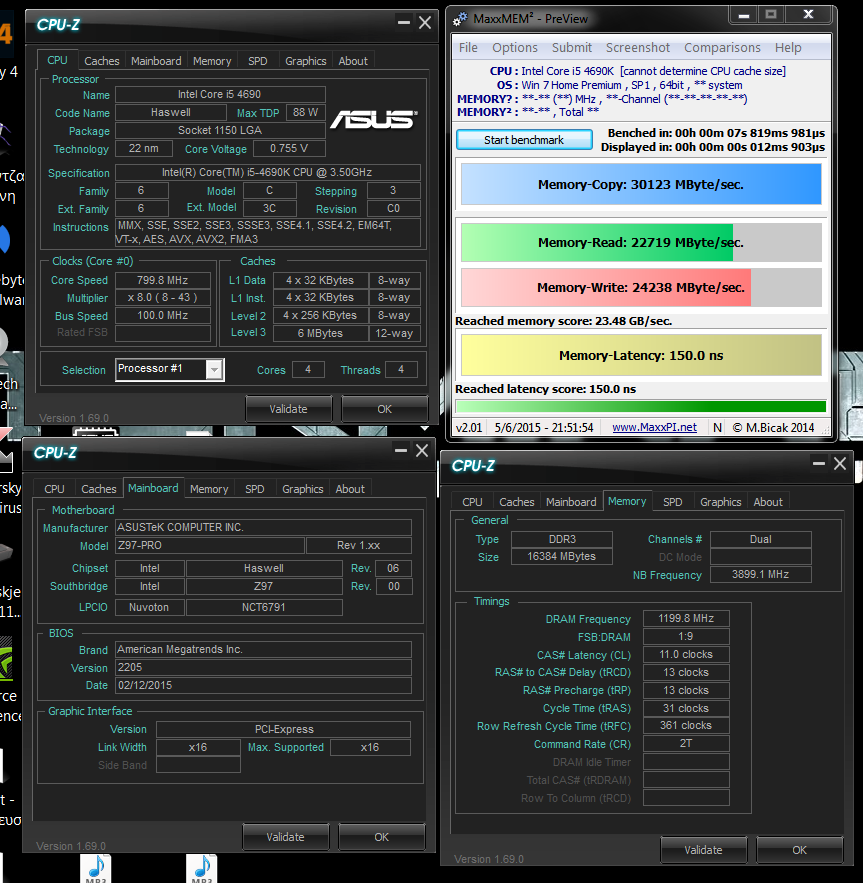
Task: Select SPD tab in top CPU-Z window
Action: (x=257, y=61)
